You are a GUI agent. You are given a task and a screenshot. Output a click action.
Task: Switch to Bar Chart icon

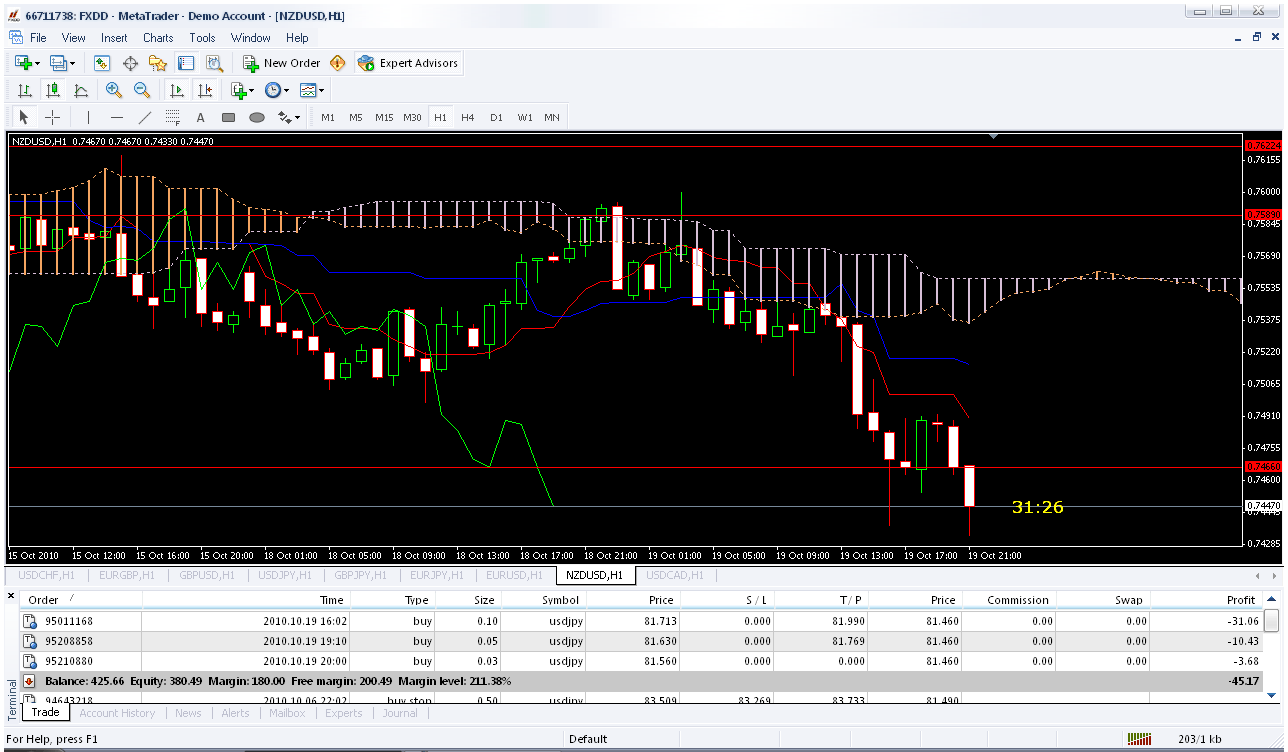click(x=25, y=90)
